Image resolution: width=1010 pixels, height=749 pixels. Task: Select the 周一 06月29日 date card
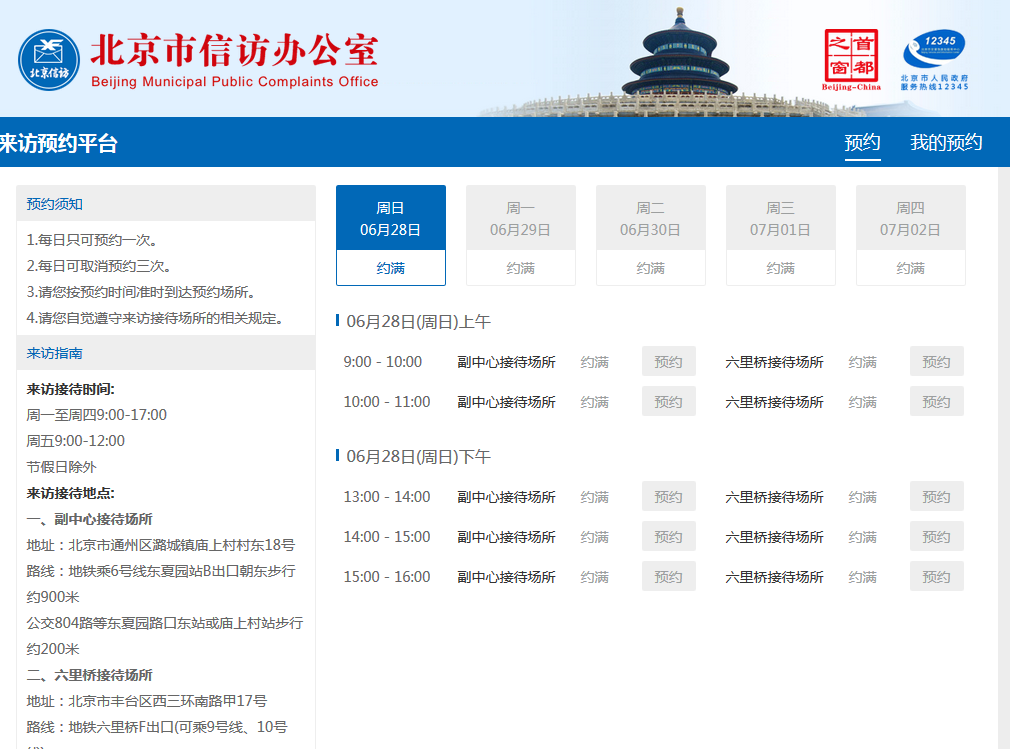tap(520, 234)
